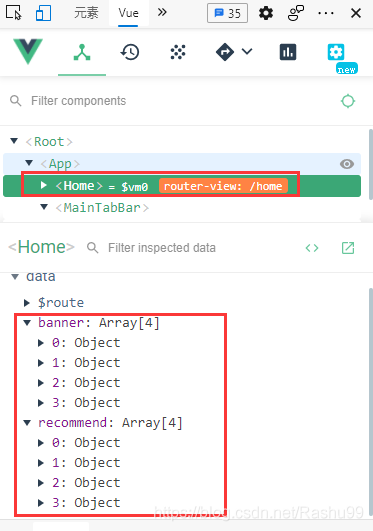Expand the Home component tree node
The width and height of the screenshot is (373, 531).
point(43,185)
